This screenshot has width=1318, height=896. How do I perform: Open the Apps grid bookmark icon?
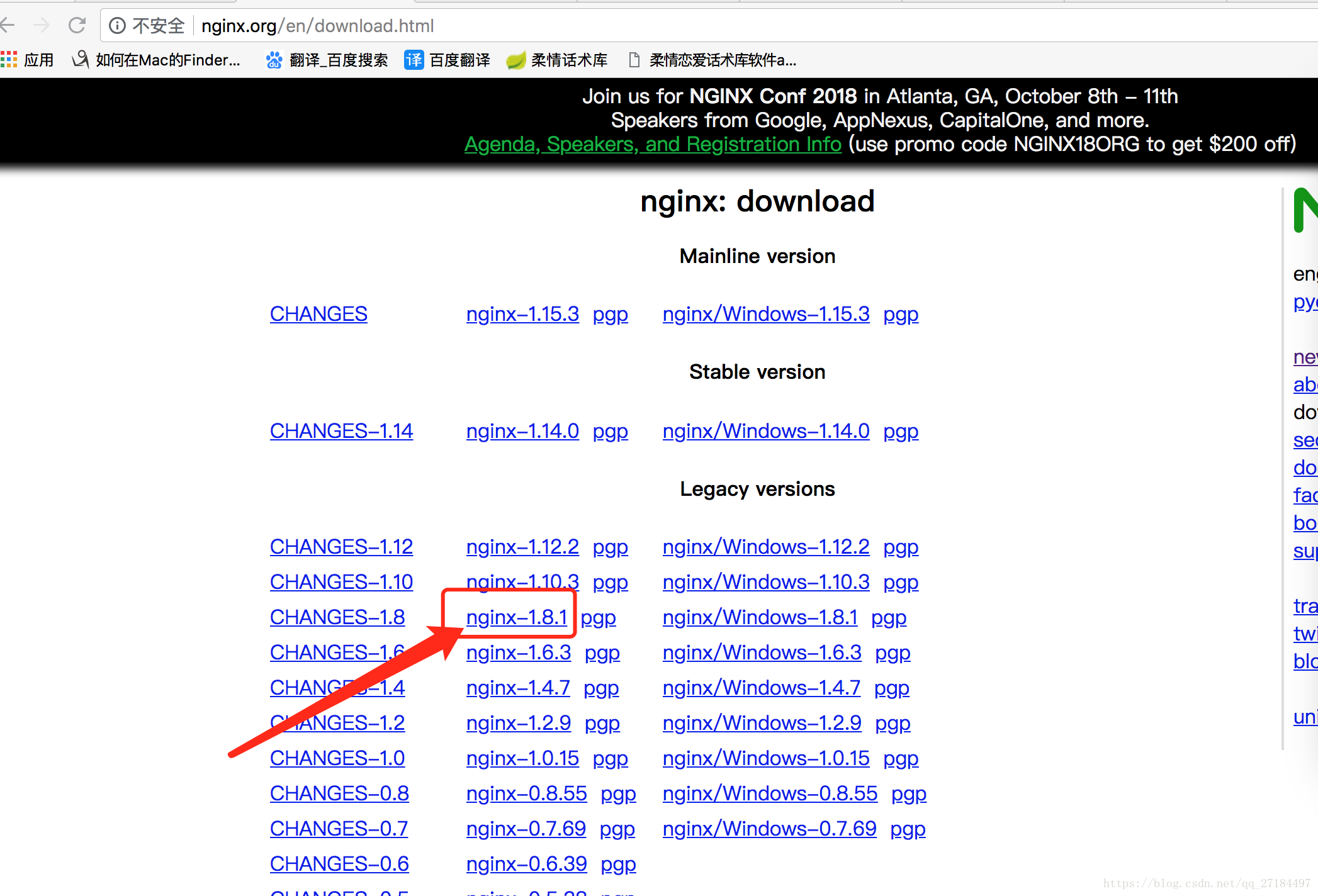9,60
